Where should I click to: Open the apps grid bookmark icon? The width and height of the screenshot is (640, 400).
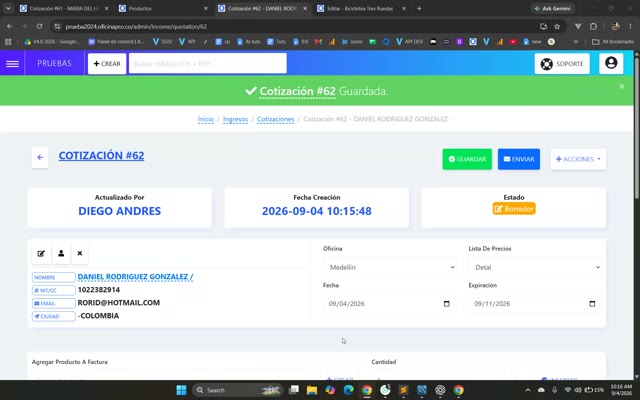[8, 42]
